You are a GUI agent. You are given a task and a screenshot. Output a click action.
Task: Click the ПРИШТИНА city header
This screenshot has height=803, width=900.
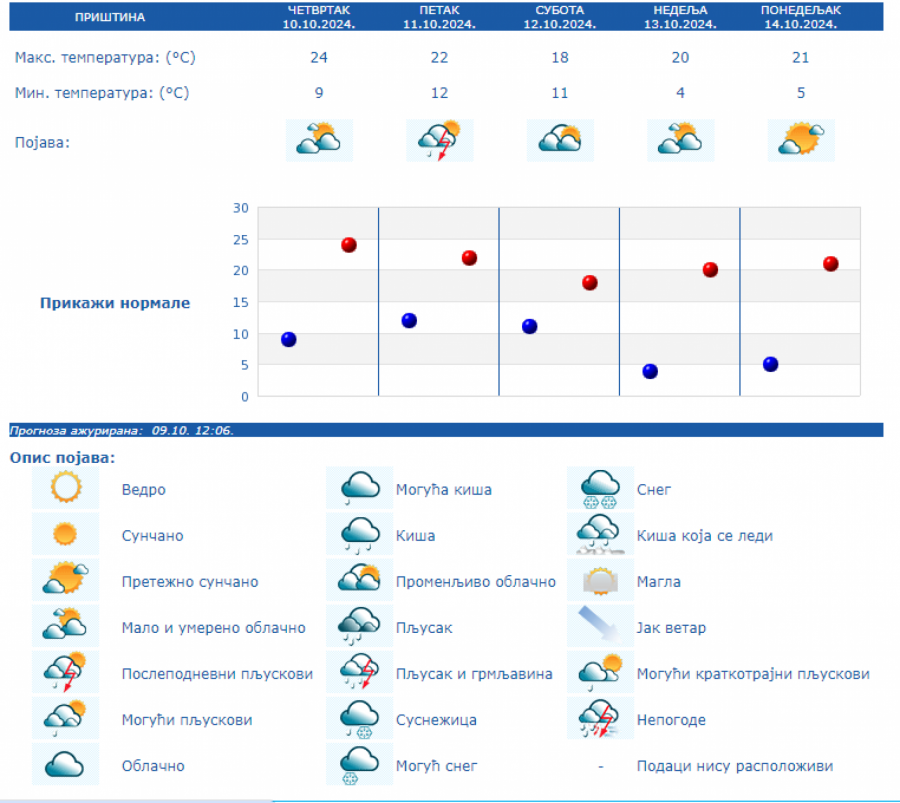pos(110,17)
